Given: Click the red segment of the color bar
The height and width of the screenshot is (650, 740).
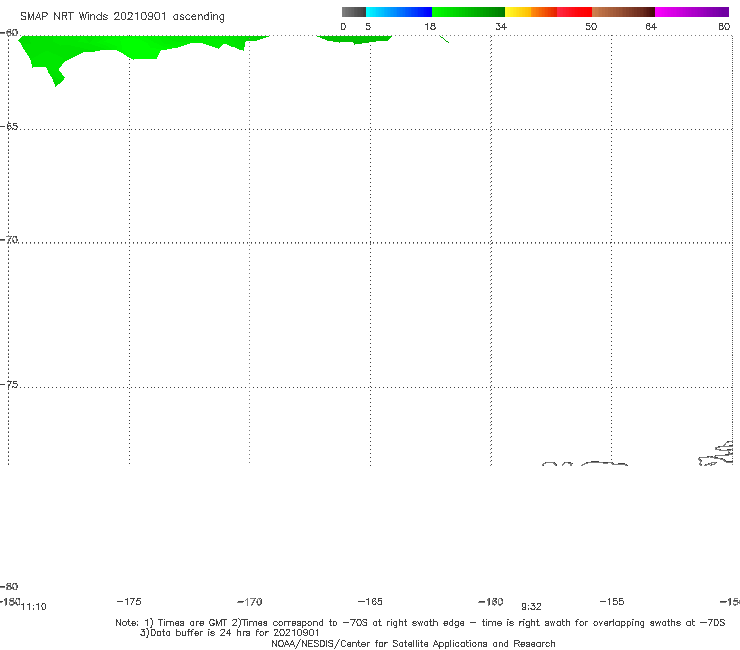Looking at the screenshot, I should pos(574,12).
